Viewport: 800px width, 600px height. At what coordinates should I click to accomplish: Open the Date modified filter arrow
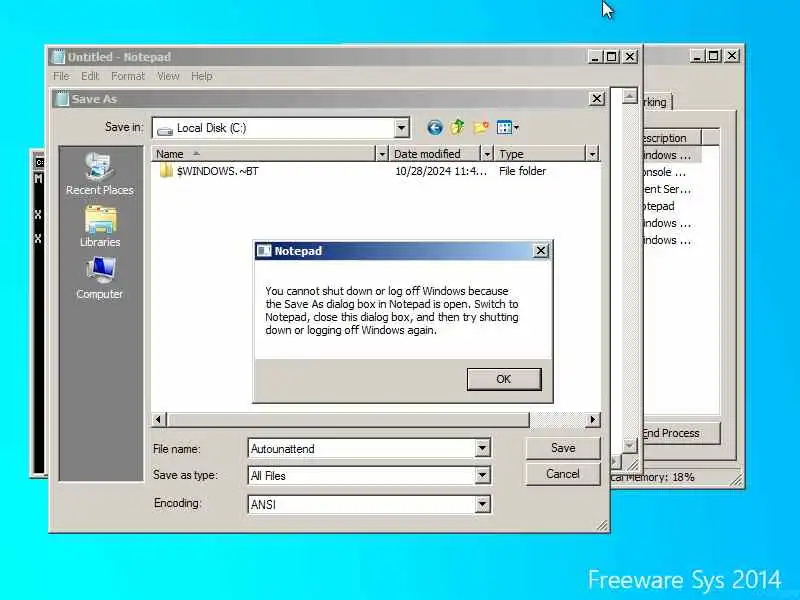pyautogui.click(x=487, y=154)
